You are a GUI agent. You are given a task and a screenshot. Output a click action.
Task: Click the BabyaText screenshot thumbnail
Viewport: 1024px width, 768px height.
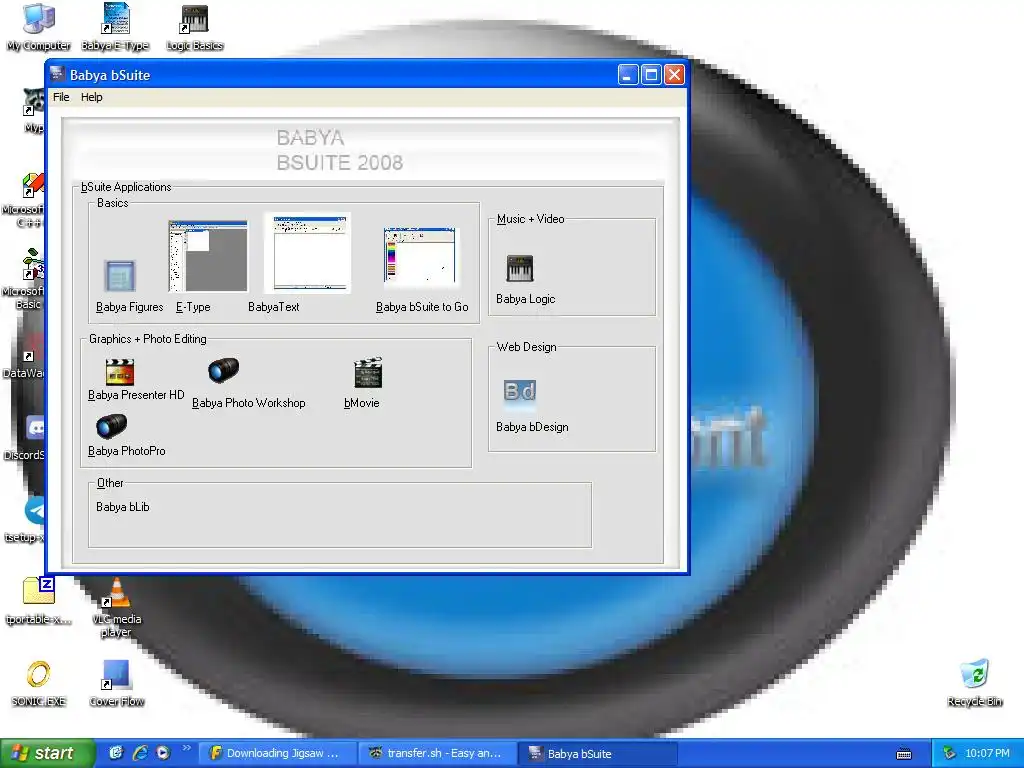[x=308, y=253]
